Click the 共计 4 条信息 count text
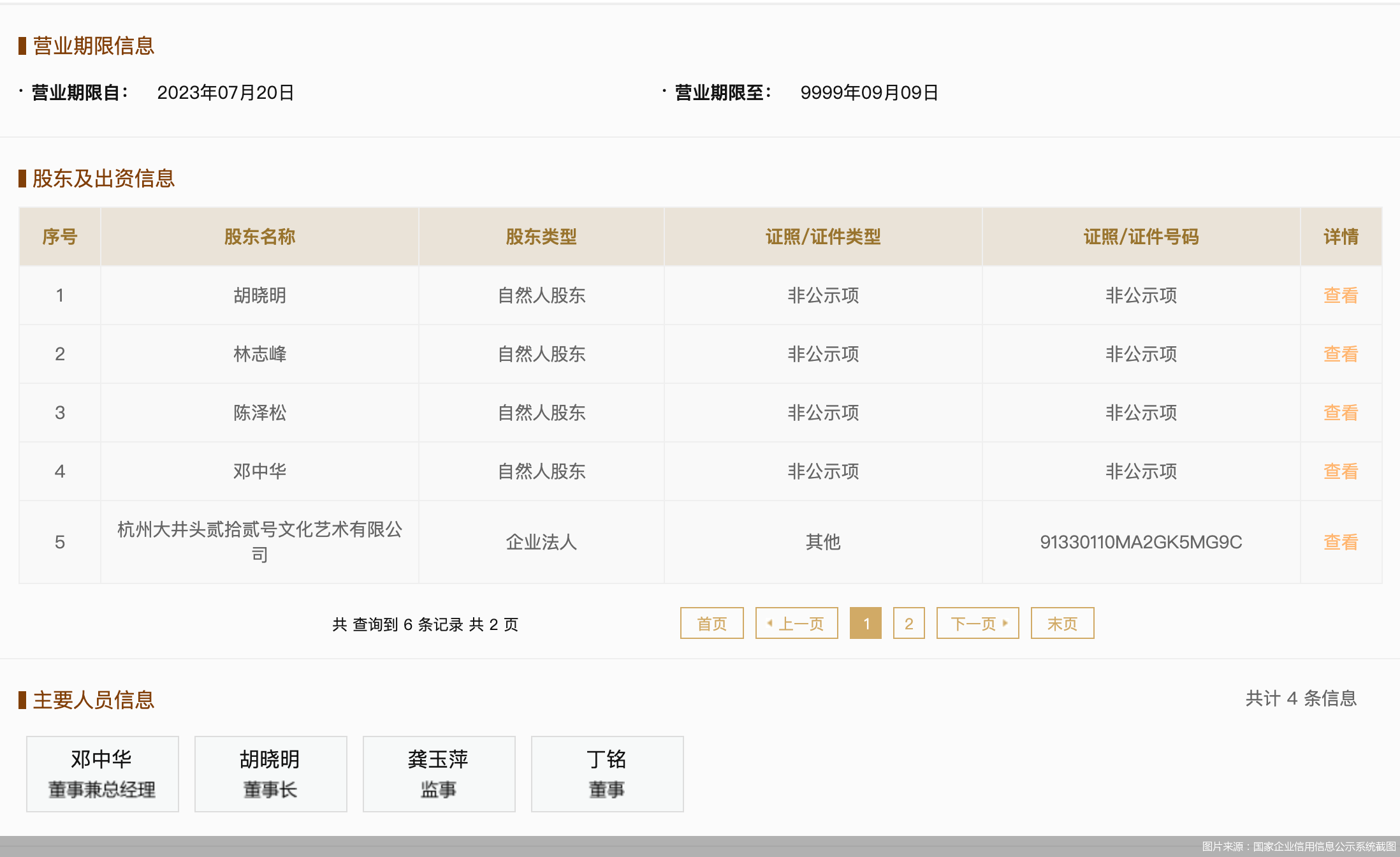Image resolution: width=1400 pixels, height=857 pixels. pyautogui.click(x=1301, y=698)
